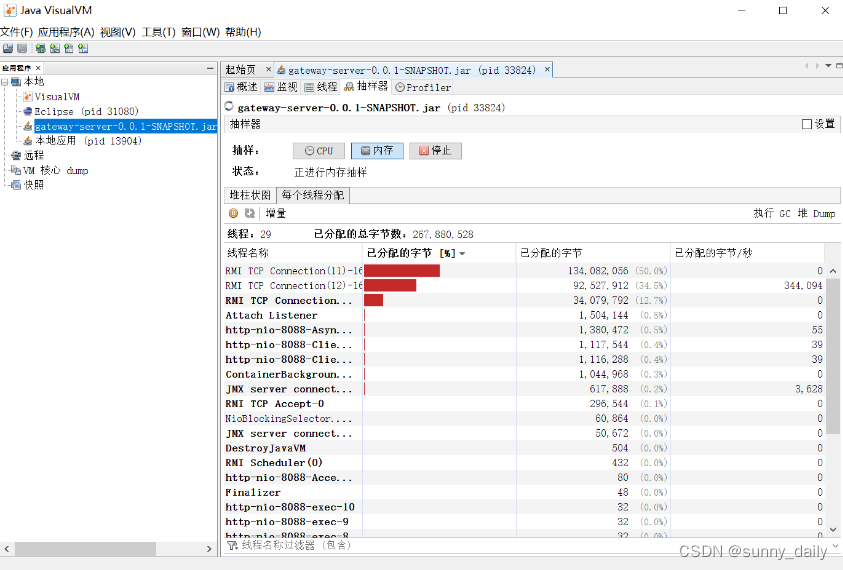Switch to the 概述 tab

pyautogui.click(x=241, y=87)
